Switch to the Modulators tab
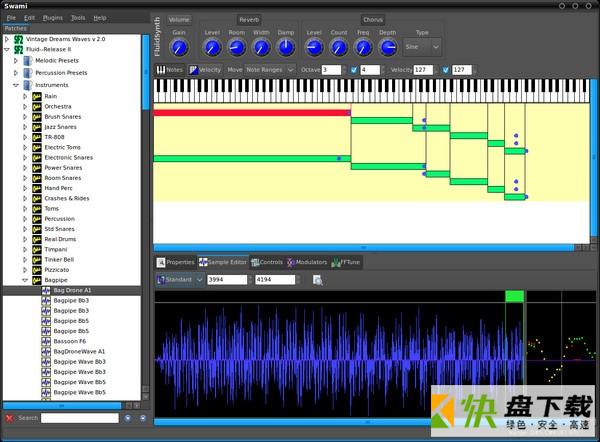This screenshot has width=600, height=442. tap(307, 262)
